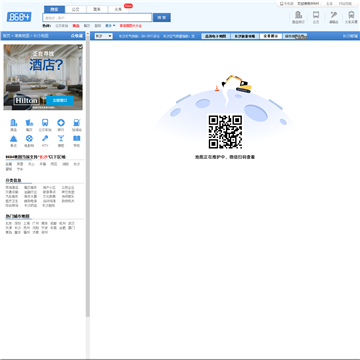Expand the blue more dropdown under search box
The height and width of the screenshot is (360, 360).
pyautogui.click(x=110, y=26)
